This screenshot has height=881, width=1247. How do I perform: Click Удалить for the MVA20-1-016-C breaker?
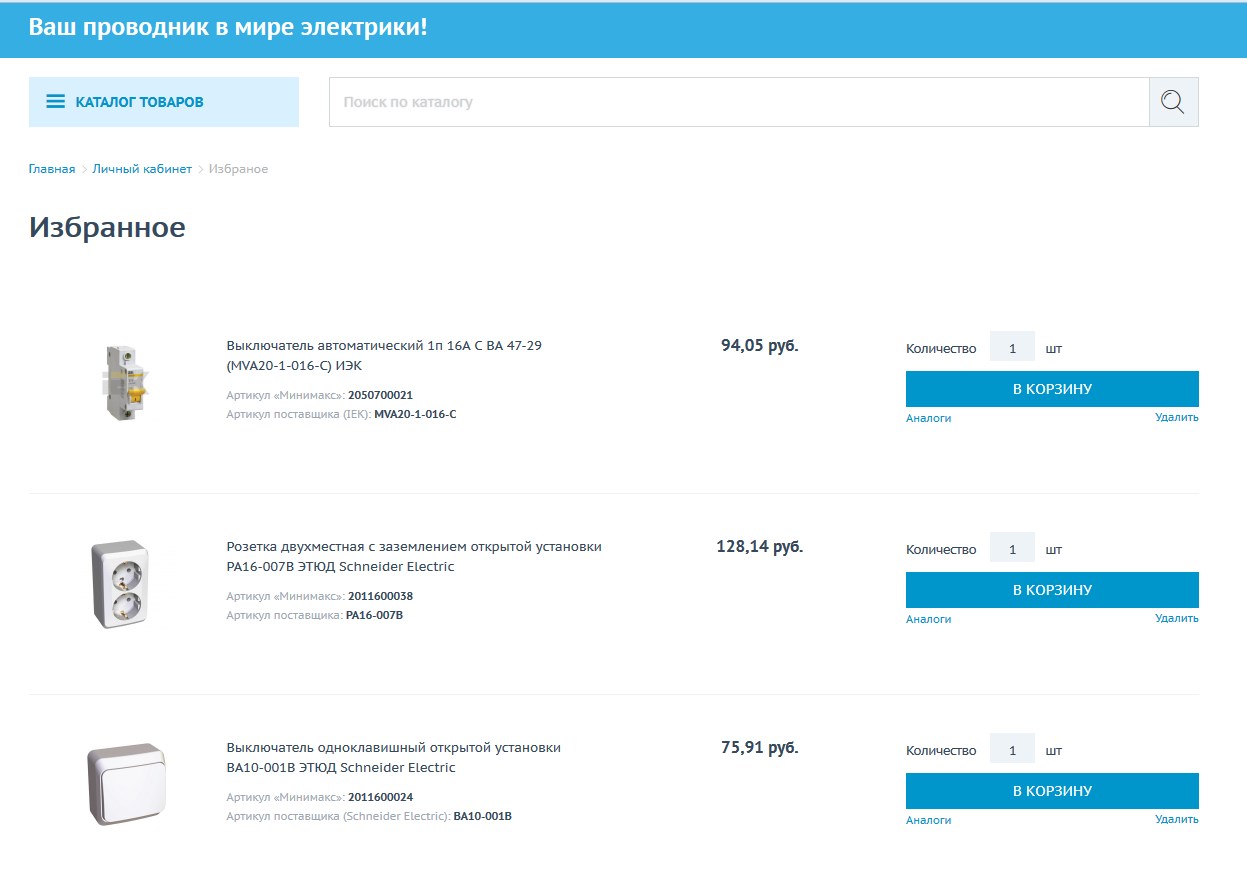point(1176,417)
